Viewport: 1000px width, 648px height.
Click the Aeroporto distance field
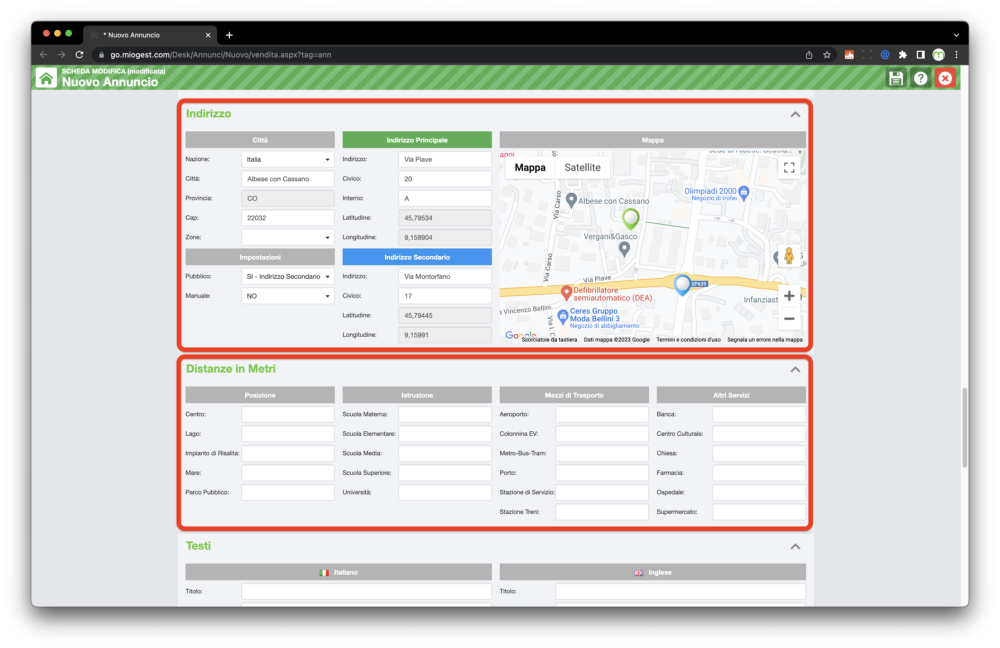pyautogui.click(x=602, y=415)
